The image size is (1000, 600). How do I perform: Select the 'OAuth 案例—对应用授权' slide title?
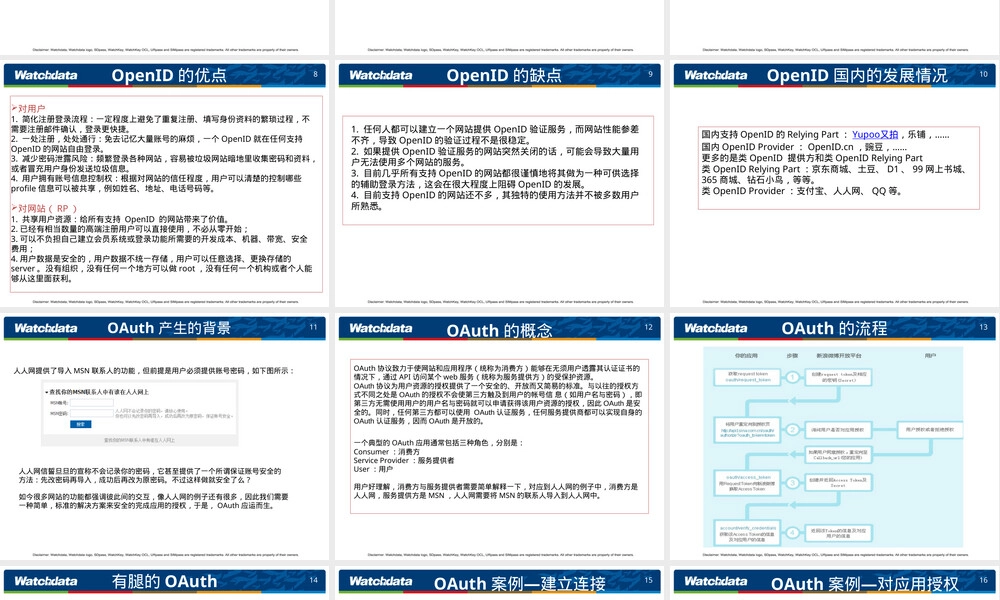click(864, 583)
